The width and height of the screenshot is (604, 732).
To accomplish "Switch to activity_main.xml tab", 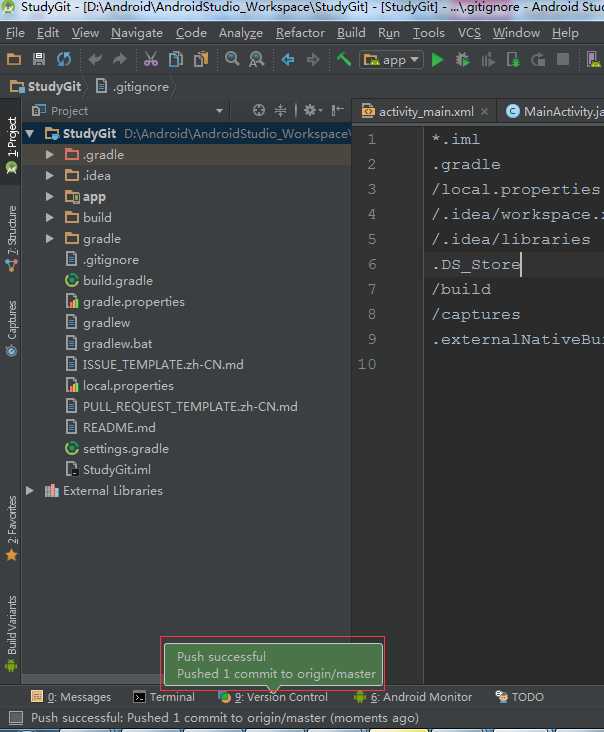I will click(426, 112).
